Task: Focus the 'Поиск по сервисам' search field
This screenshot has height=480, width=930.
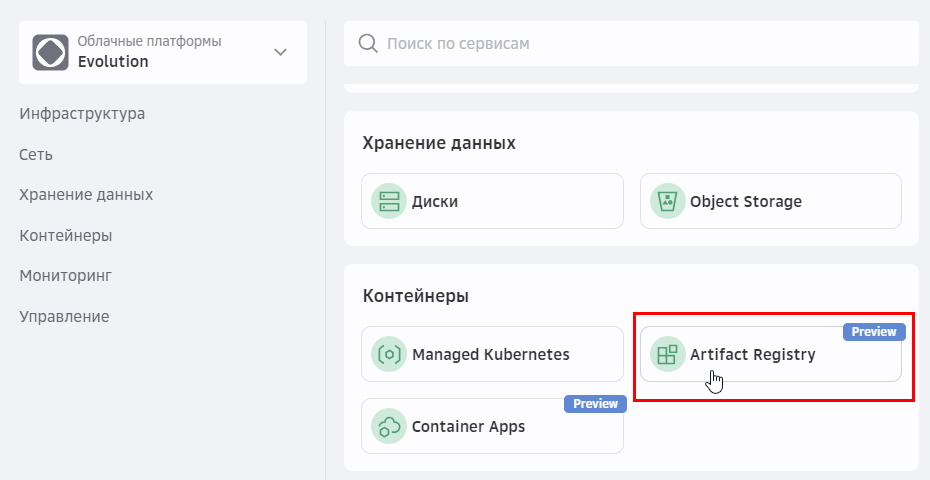Action: (640, 43)
